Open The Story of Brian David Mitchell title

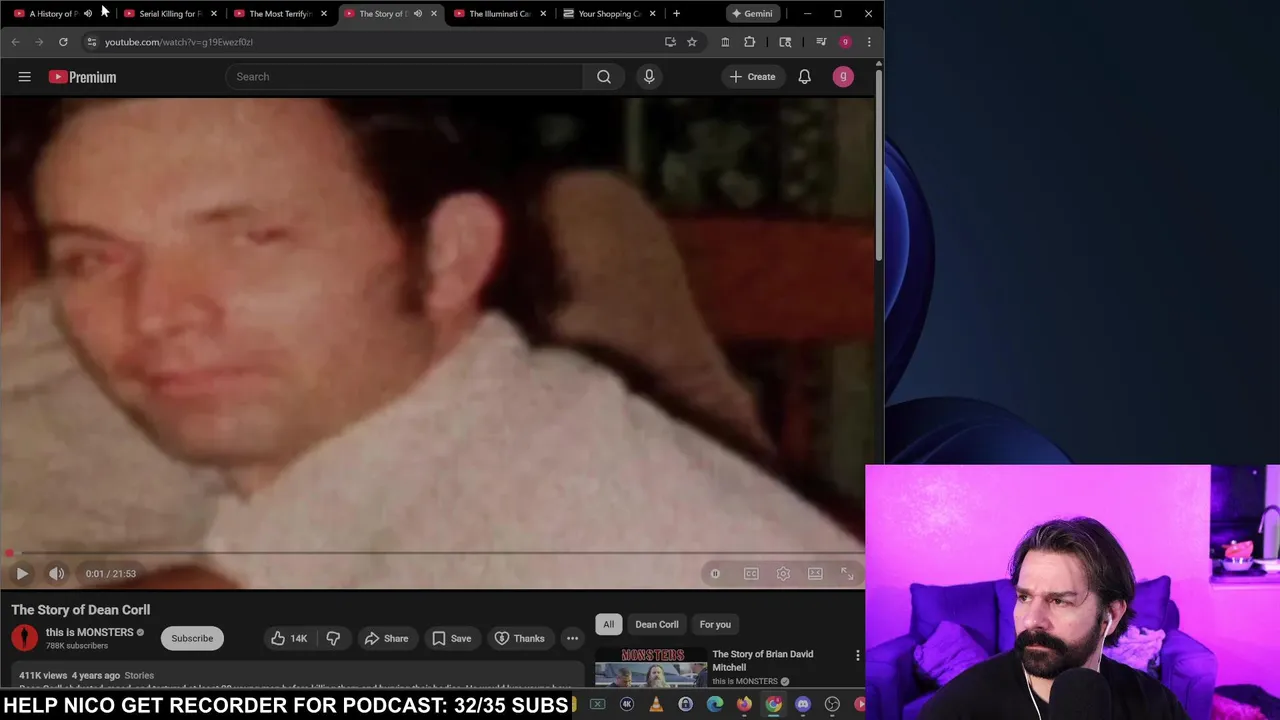tap(763, 660)
